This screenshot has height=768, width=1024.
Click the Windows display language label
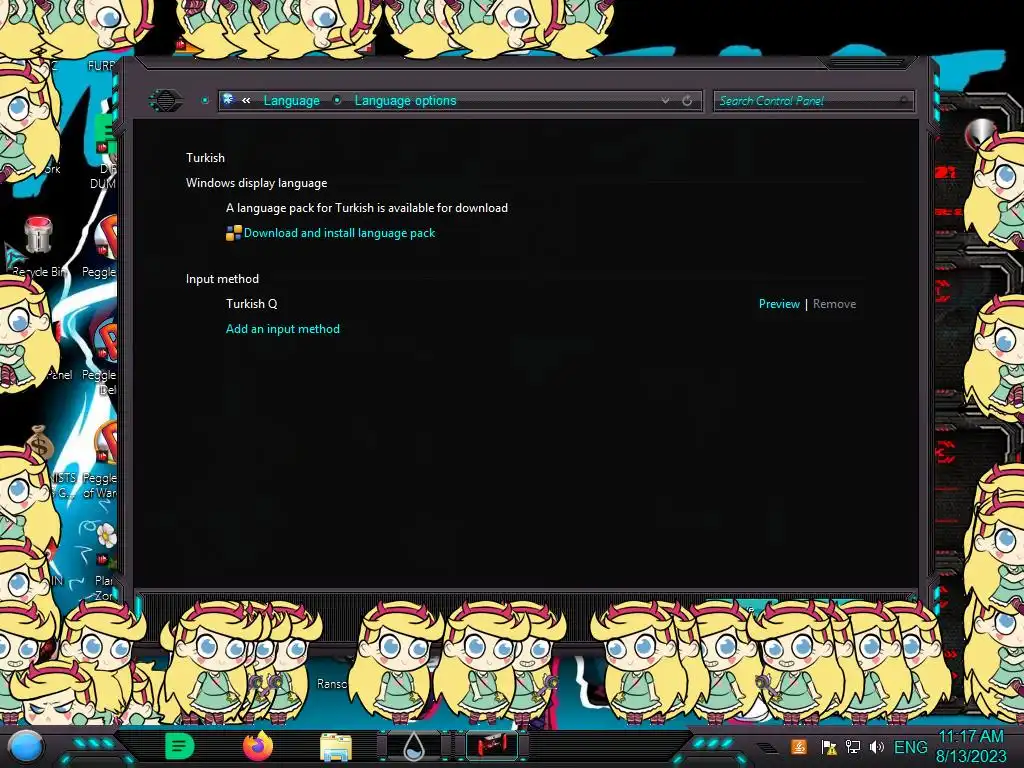[x=256, y=183]
